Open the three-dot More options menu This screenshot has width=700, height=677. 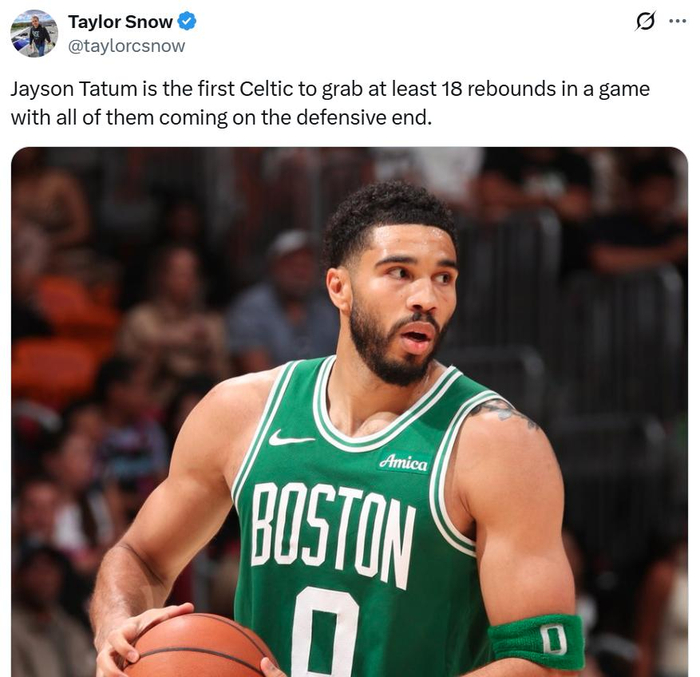point(677,22)
